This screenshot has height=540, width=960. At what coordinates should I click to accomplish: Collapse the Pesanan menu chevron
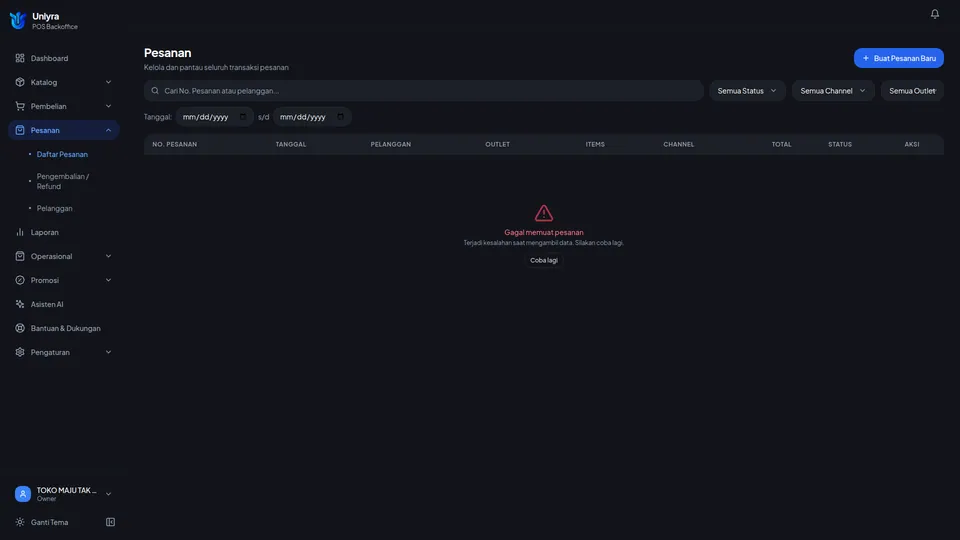coord(108,130)
